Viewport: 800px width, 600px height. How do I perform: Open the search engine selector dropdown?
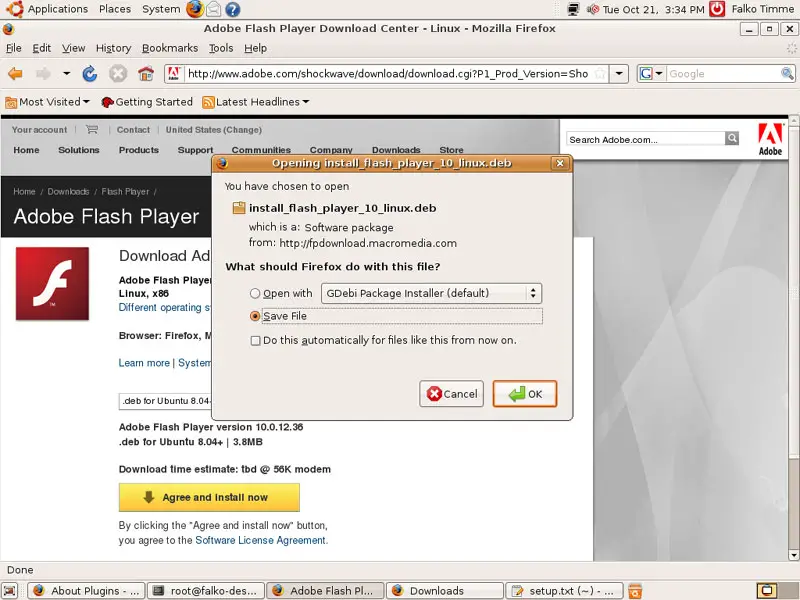coord(652,74)
